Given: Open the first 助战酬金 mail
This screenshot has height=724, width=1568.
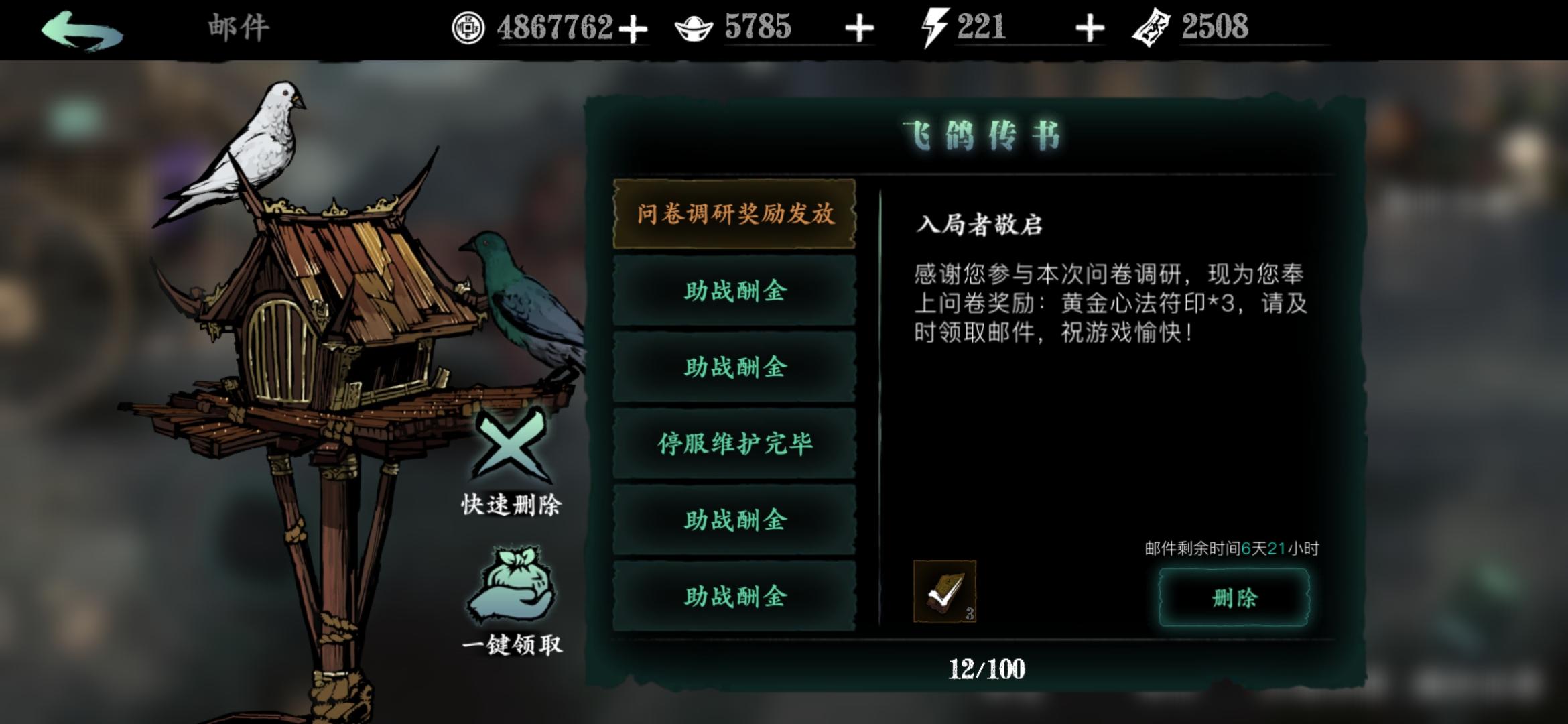Looking at the screenshot, I should click(x=734, y=291).
